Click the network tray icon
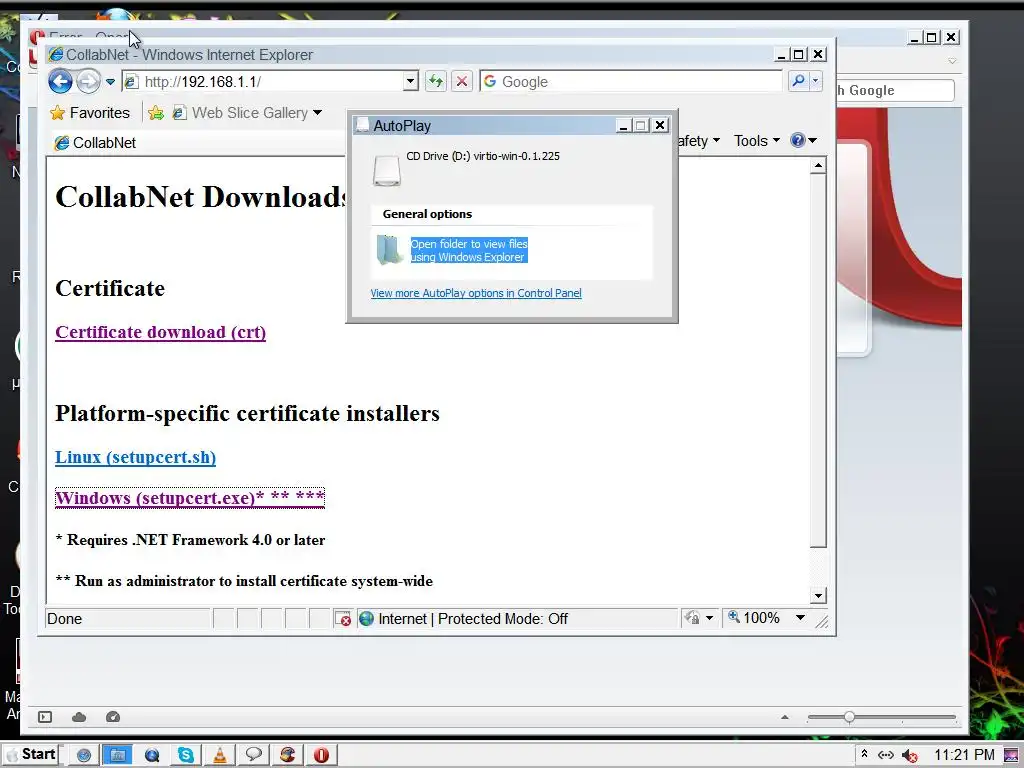 click(x=886, y=755)
